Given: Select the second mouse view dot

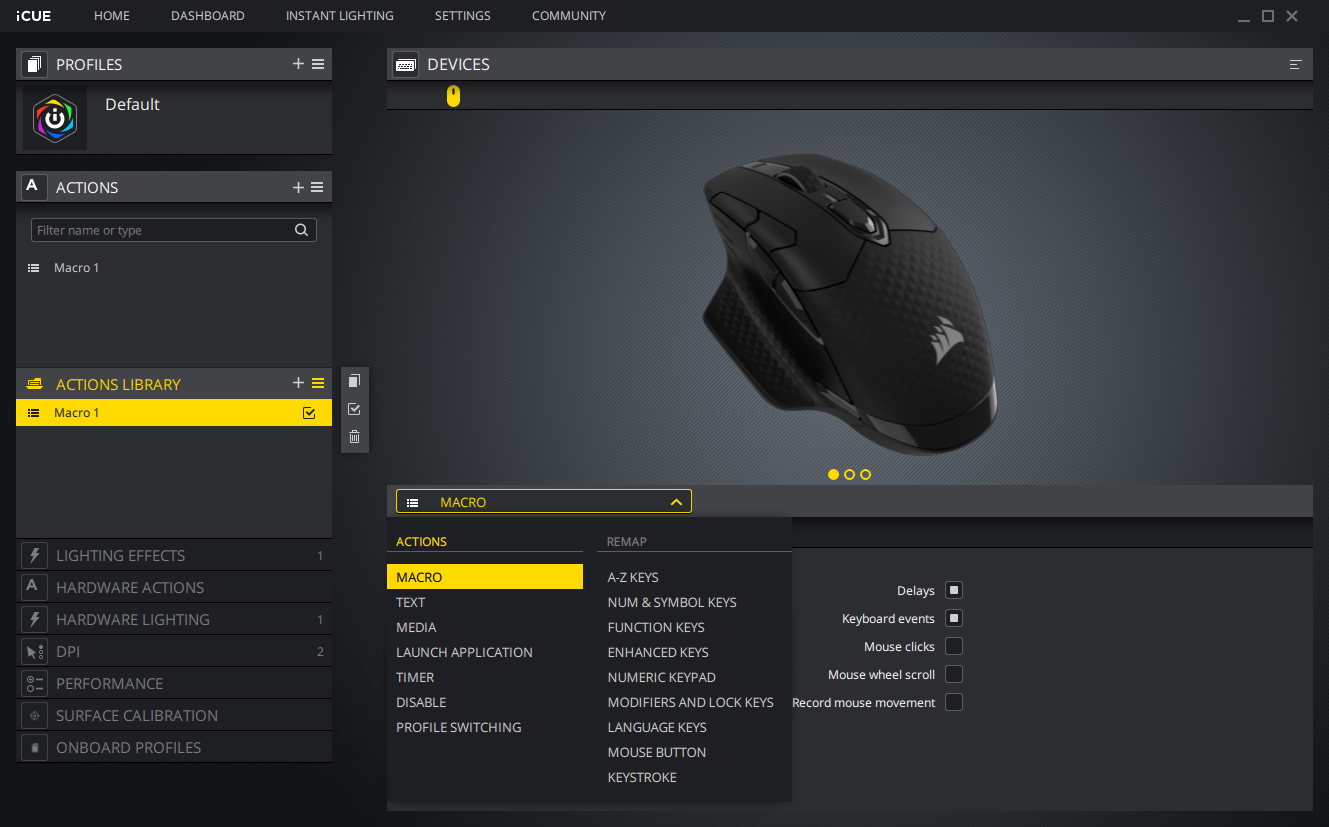Looking at the screenshot, I should coord(850,474).
